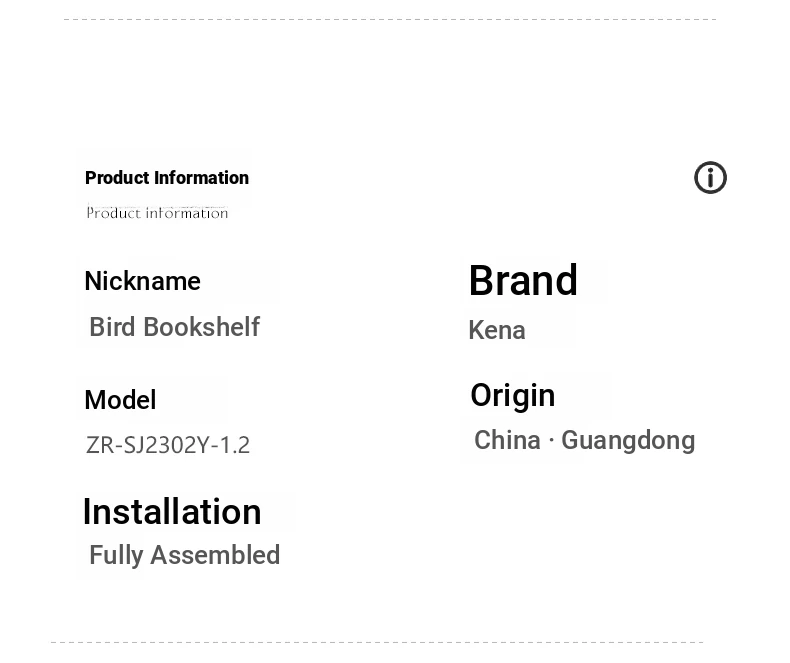Click the word Information in bold heading
The width and height of the screenshot is (790, 663).
pyautogui.click(x=202, y=178)
